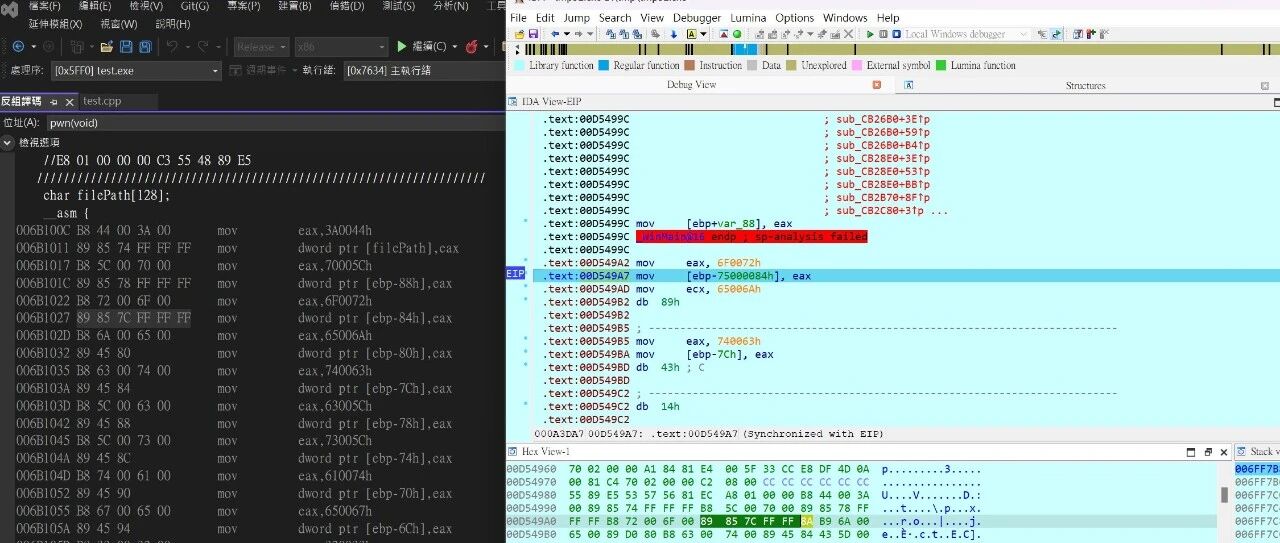This screenshot has width=1280, height=543.
Task: Open Visual Studio 檔案(F) menu
Action: tap(45, 6)
